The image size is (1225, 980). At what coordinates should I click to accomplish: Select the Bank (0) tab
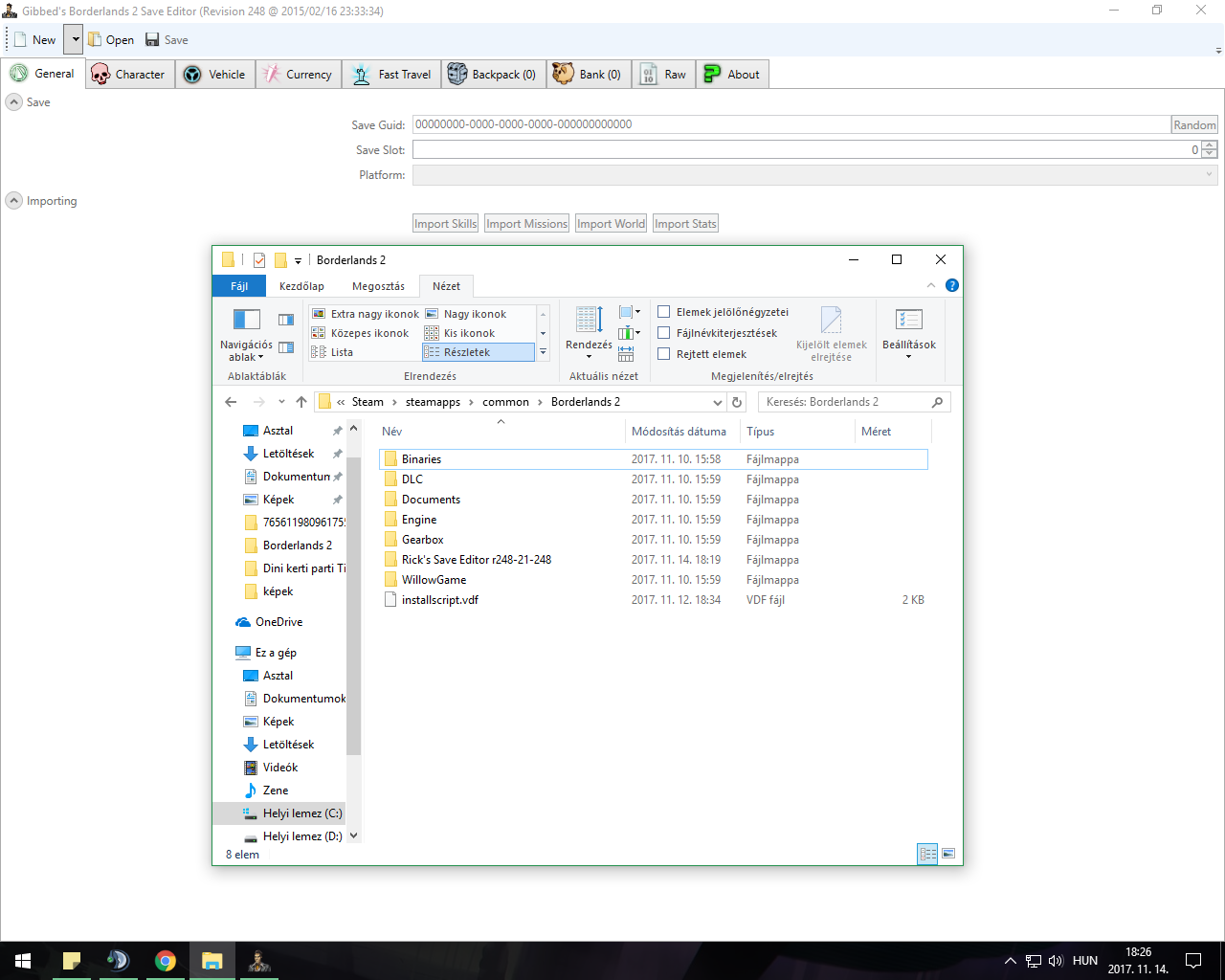click(589, 75)
